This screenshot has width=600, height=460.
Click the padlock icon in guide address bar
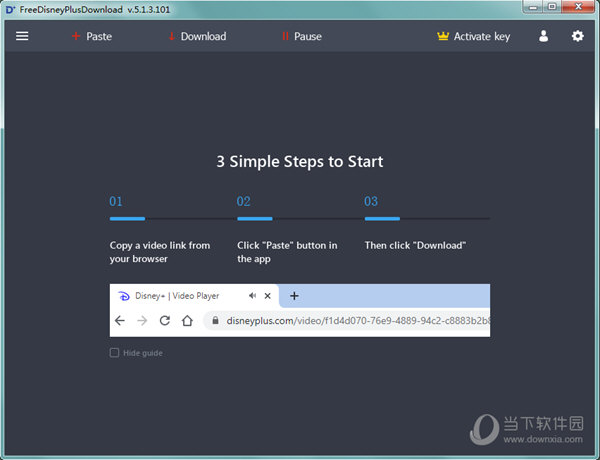pos(215,320)
